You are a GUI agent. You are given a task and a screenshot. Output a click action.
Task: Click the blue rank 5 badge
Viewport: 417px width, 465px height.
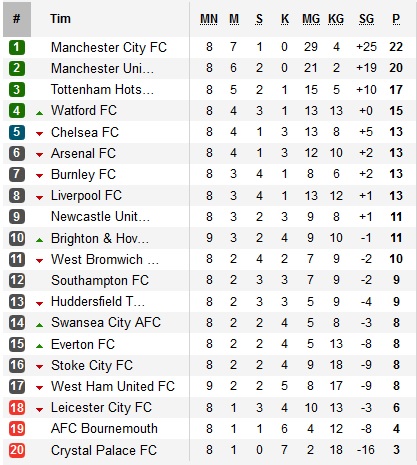(x=17, y=132)
